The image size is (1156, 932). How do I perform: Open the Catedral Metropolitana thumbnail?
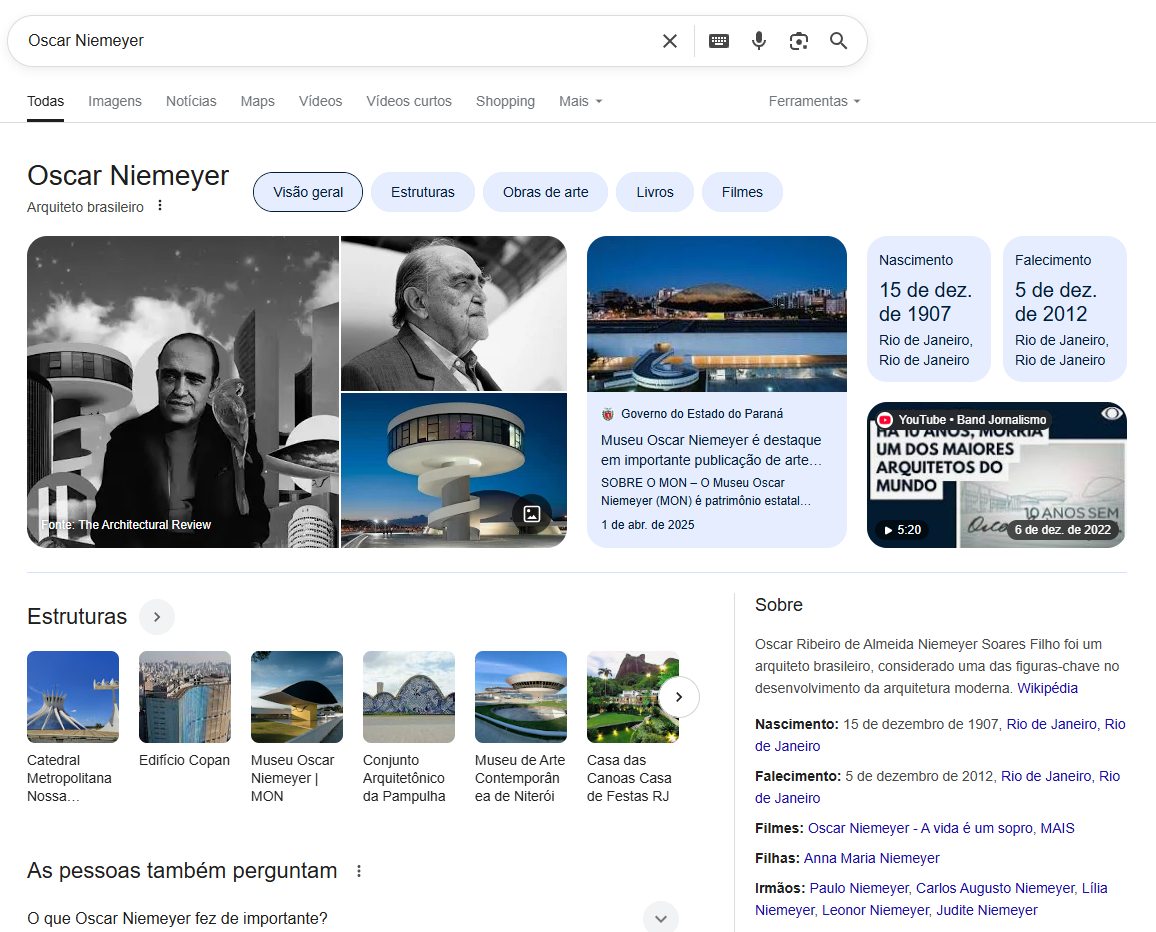coord(73,697)
